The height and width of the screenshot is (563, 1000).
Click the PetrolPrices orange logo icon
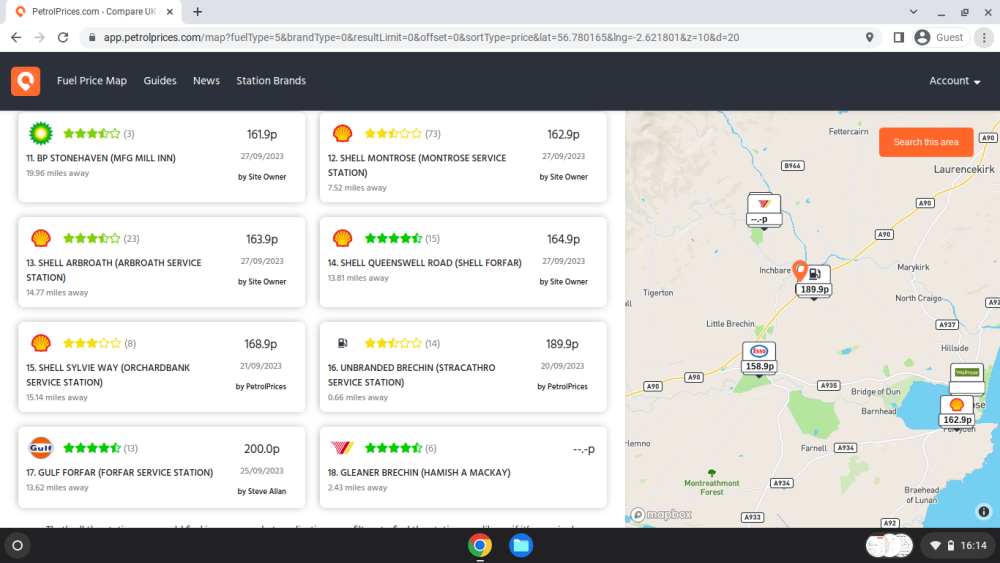(26, 81)
